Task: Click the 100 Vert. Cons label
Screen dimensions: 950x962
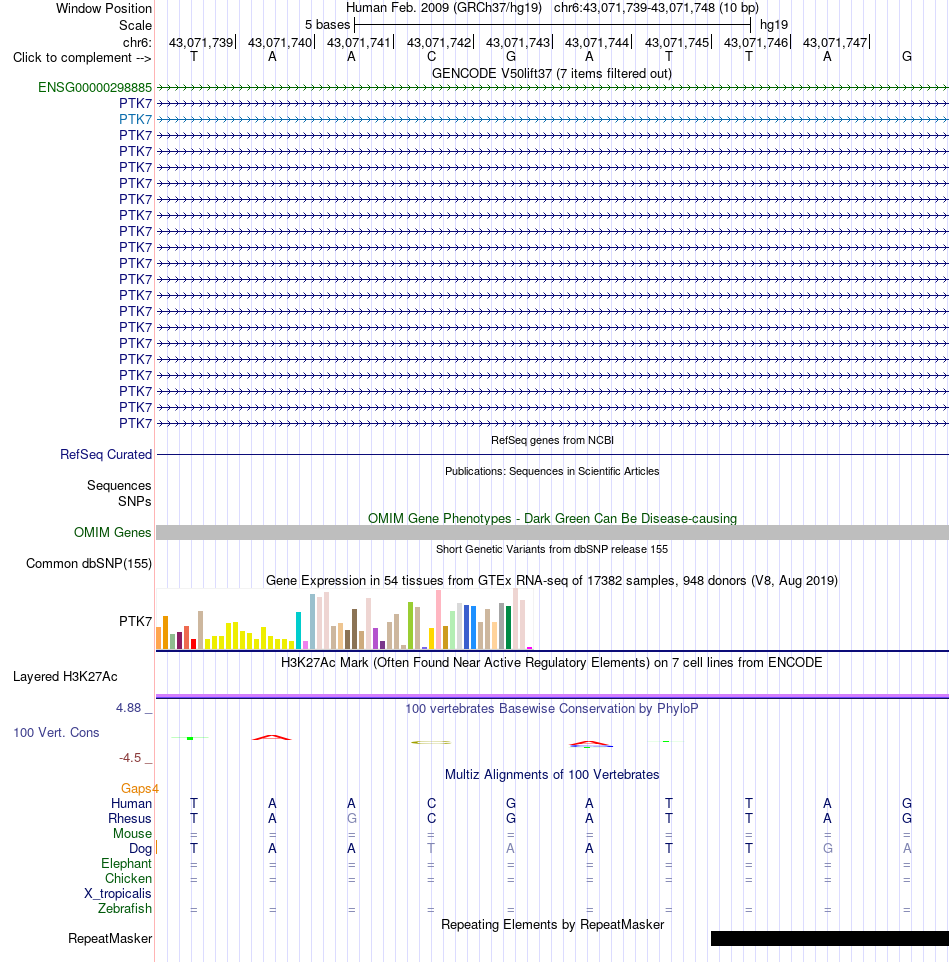Action: coord(56,733)
